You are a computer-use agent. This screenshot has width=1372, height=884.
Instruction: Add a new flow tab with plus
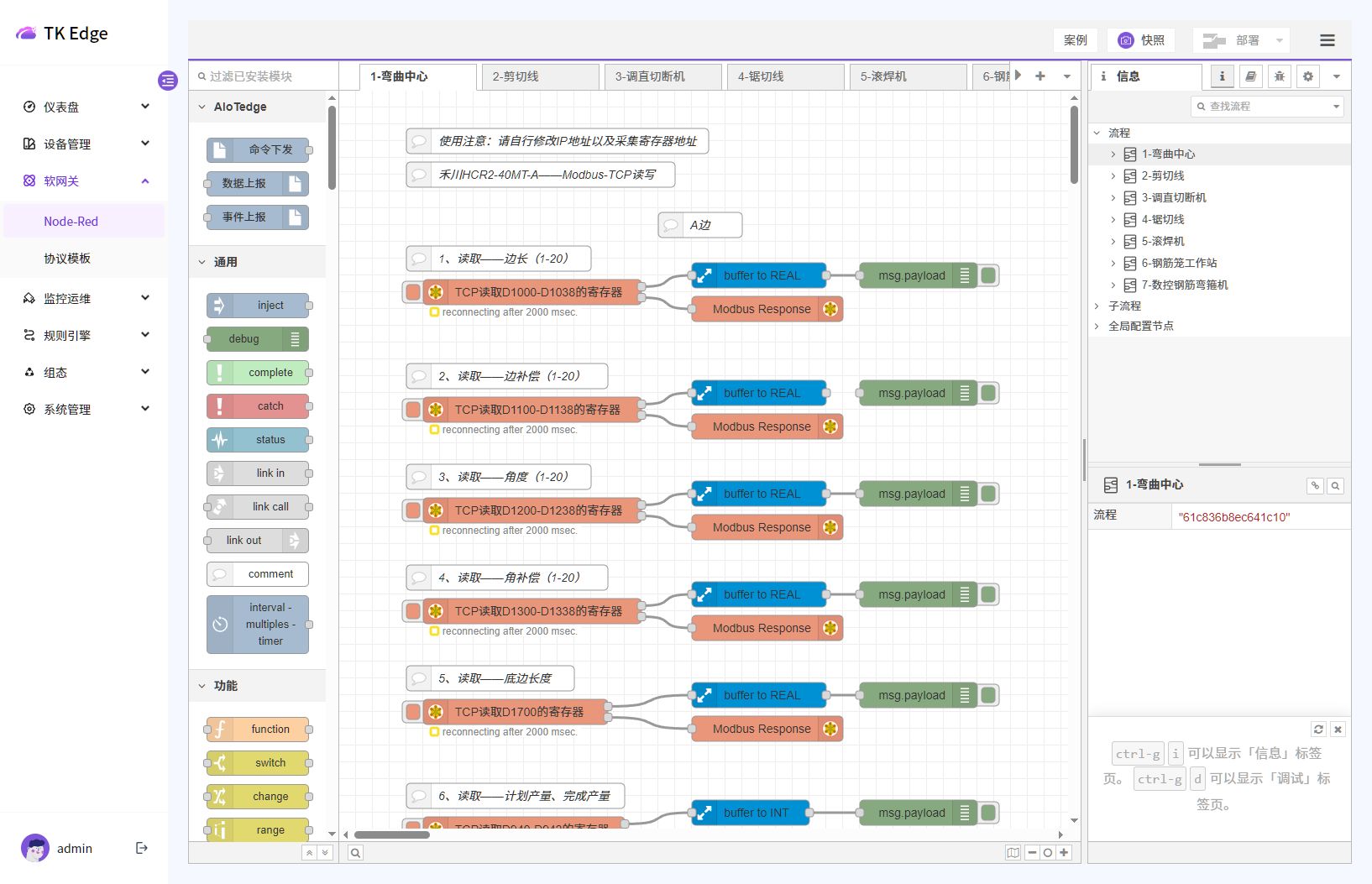point(1040,76)
